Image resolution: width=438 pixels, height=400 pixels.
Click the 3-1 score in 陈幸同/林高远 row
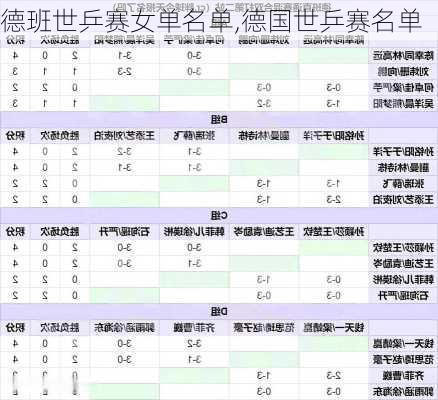[125, 56]
